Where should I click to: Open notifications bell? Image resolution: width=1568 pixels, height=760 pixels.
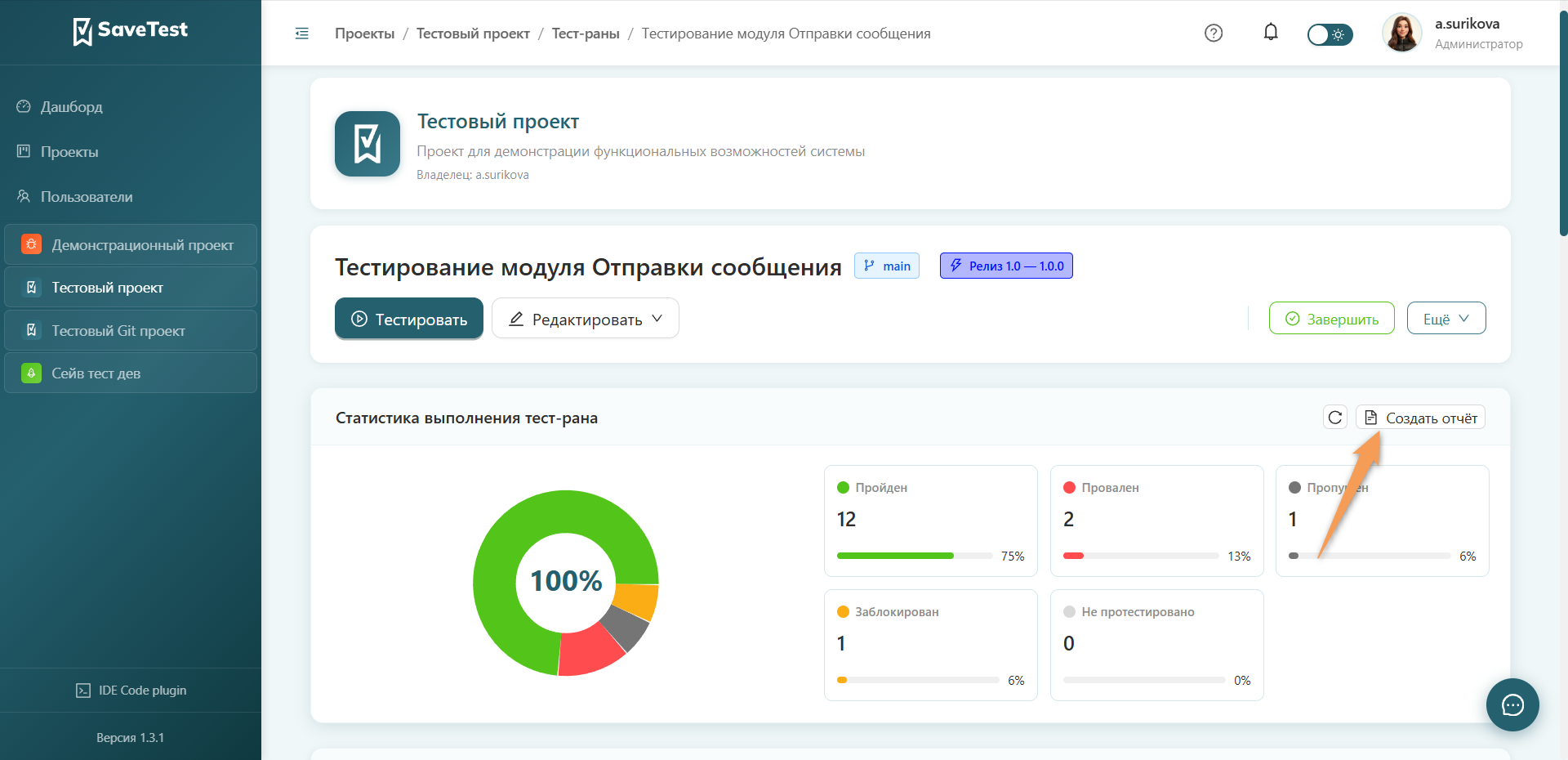point(1271,33)
